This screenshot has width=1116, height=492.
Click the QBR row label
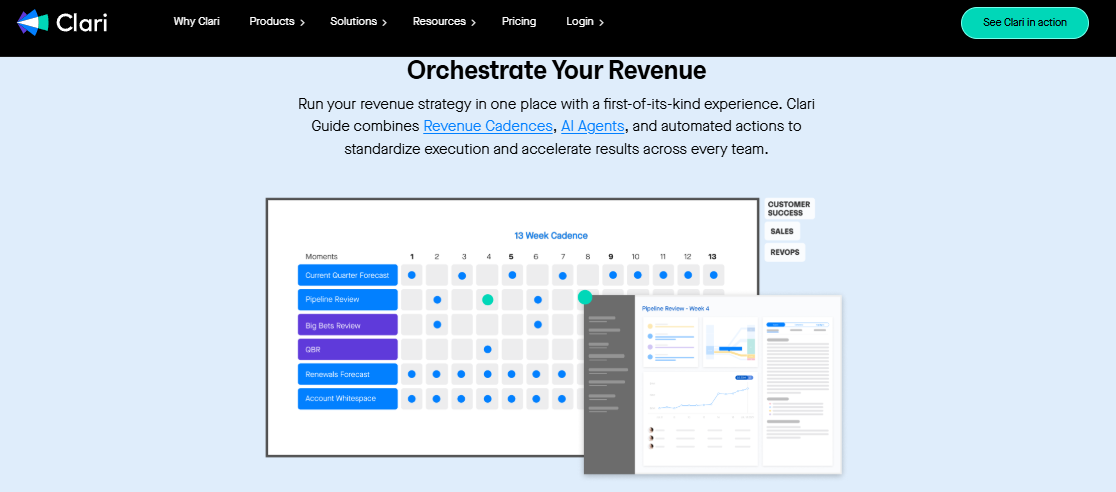click(347, 349)
